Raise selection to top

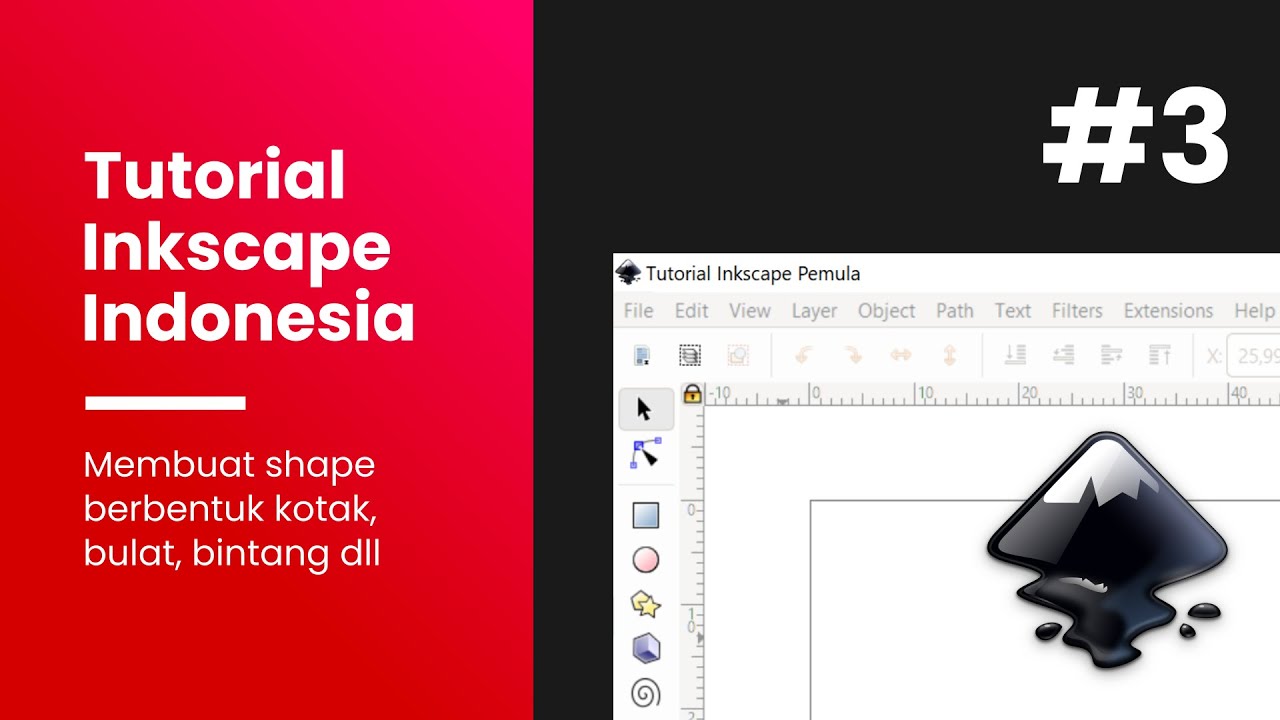tap(1159, 355)
